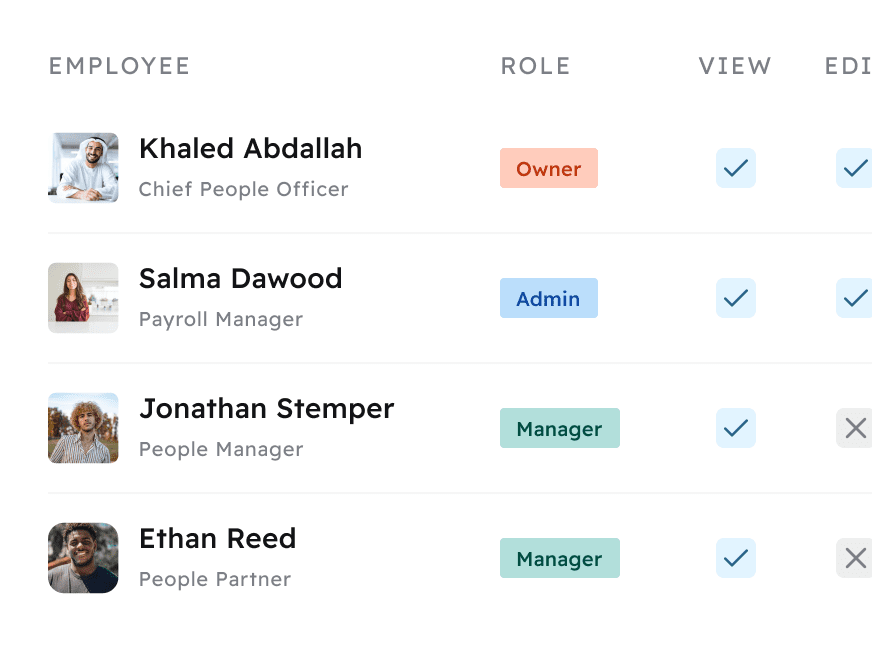This screenshot has width=872, height=646.
Task: Uncheck Salma Dawood's View permission
Action: tap(735, 298)
